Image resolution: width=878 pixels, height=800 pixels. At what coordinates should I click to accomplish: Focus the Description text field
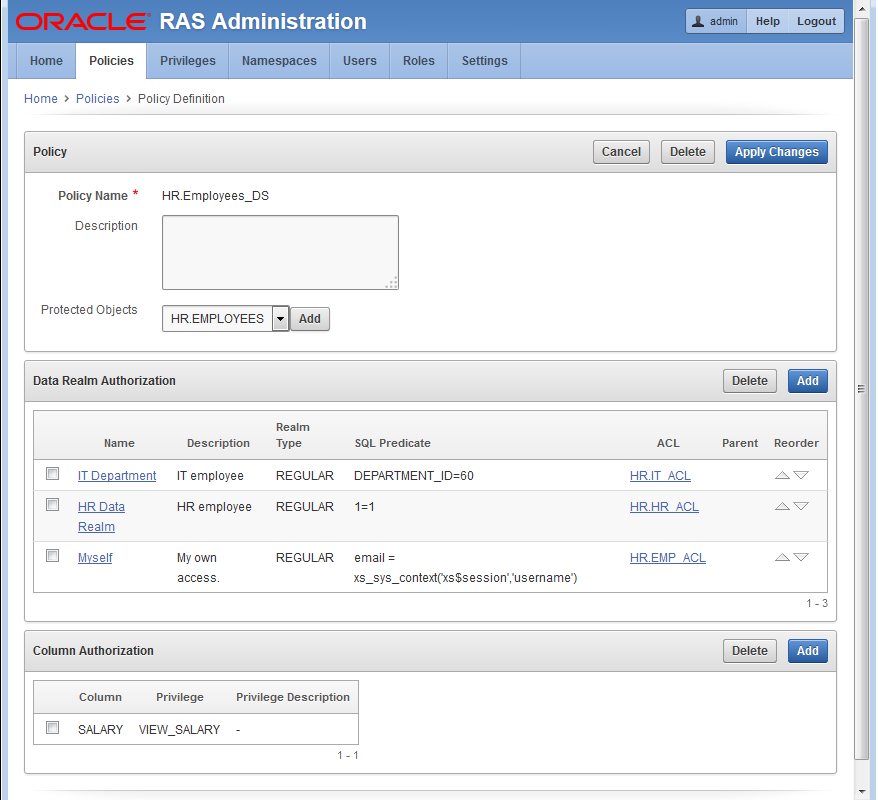point(280,252)
